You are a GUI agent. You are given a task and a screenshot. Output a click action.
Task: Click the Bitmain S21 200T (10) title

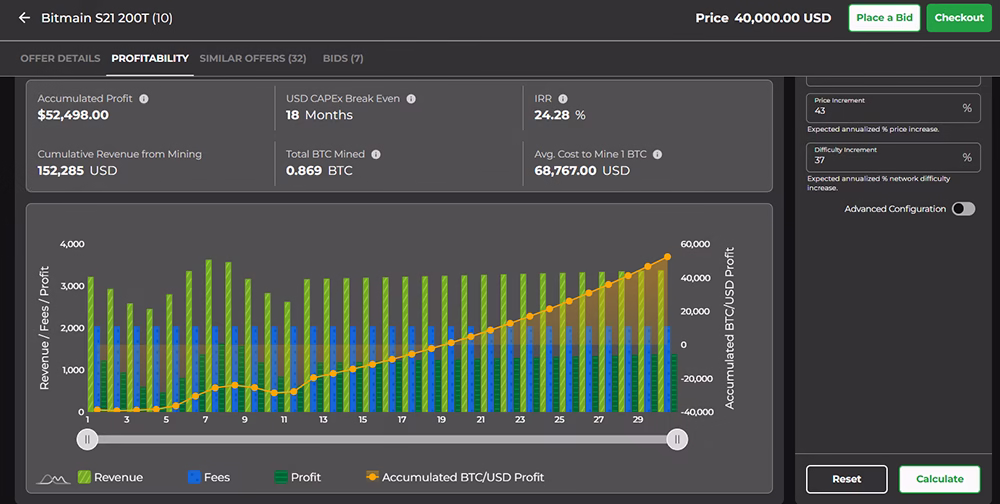107,18
